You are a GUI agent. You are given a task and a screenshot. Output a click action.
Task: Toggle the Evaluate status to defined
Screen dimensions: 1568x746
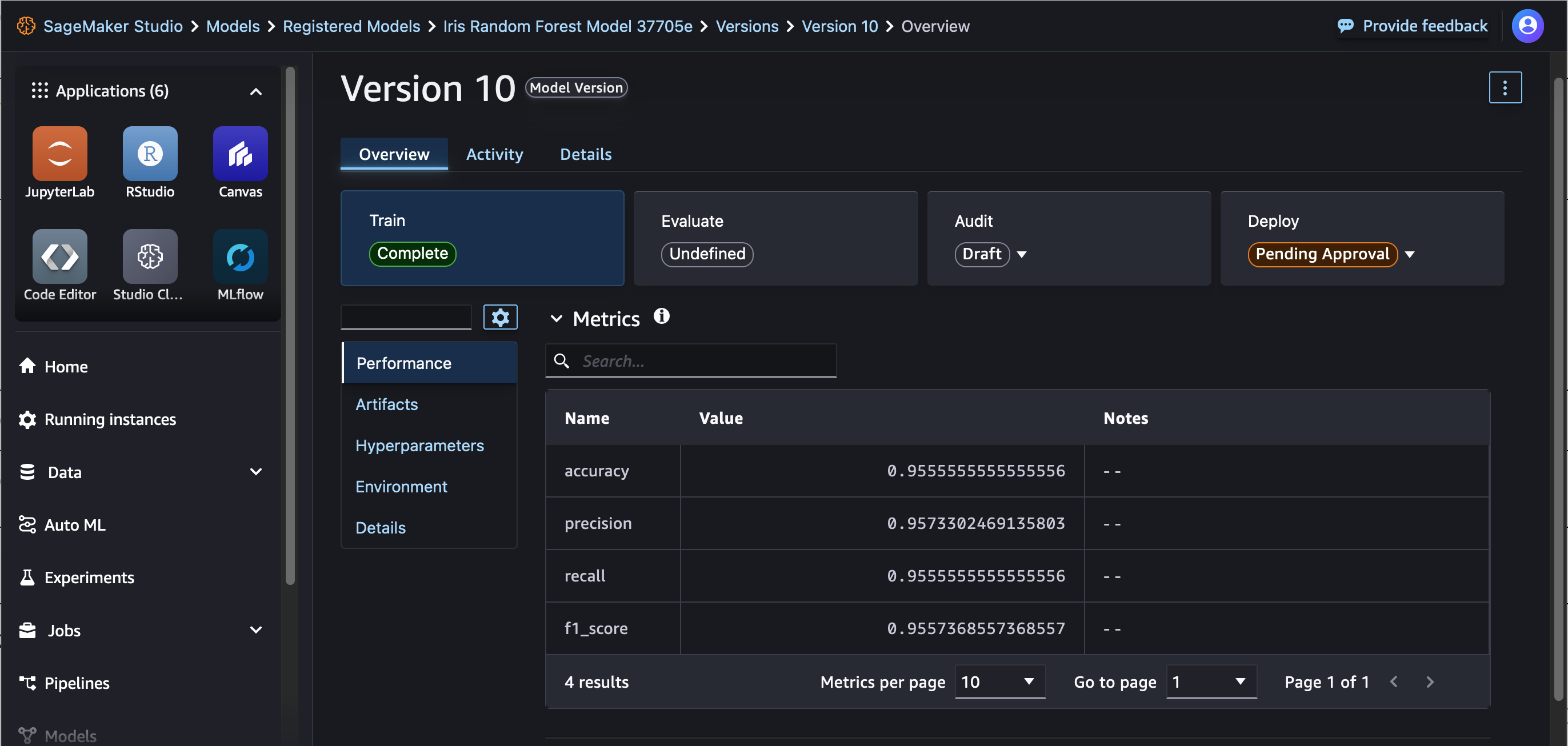(x=706, y=253)
